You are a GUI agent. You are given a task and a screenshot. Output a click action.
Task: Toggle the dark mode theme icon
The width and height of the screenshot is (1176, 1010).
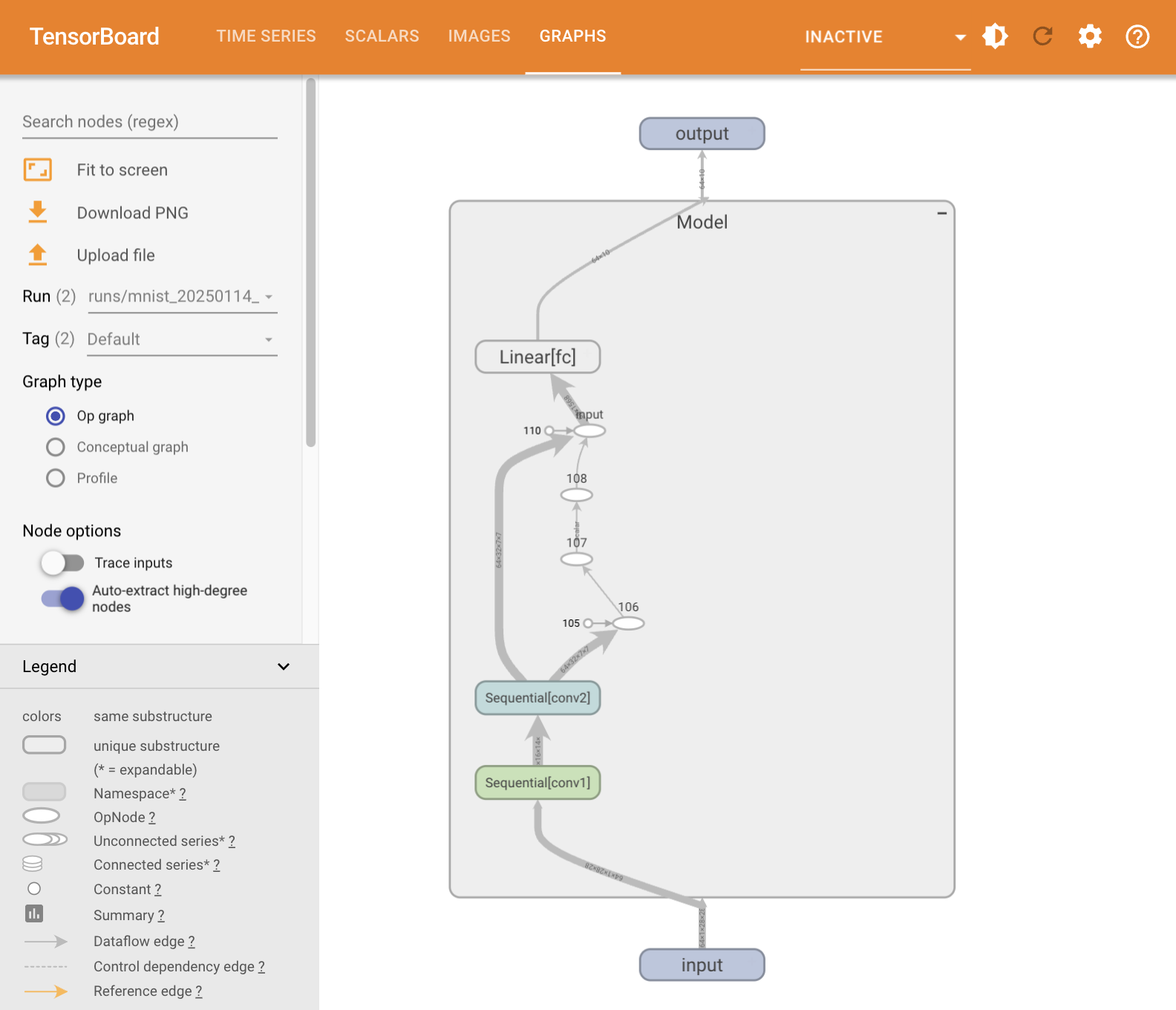[x=995, y=36]
